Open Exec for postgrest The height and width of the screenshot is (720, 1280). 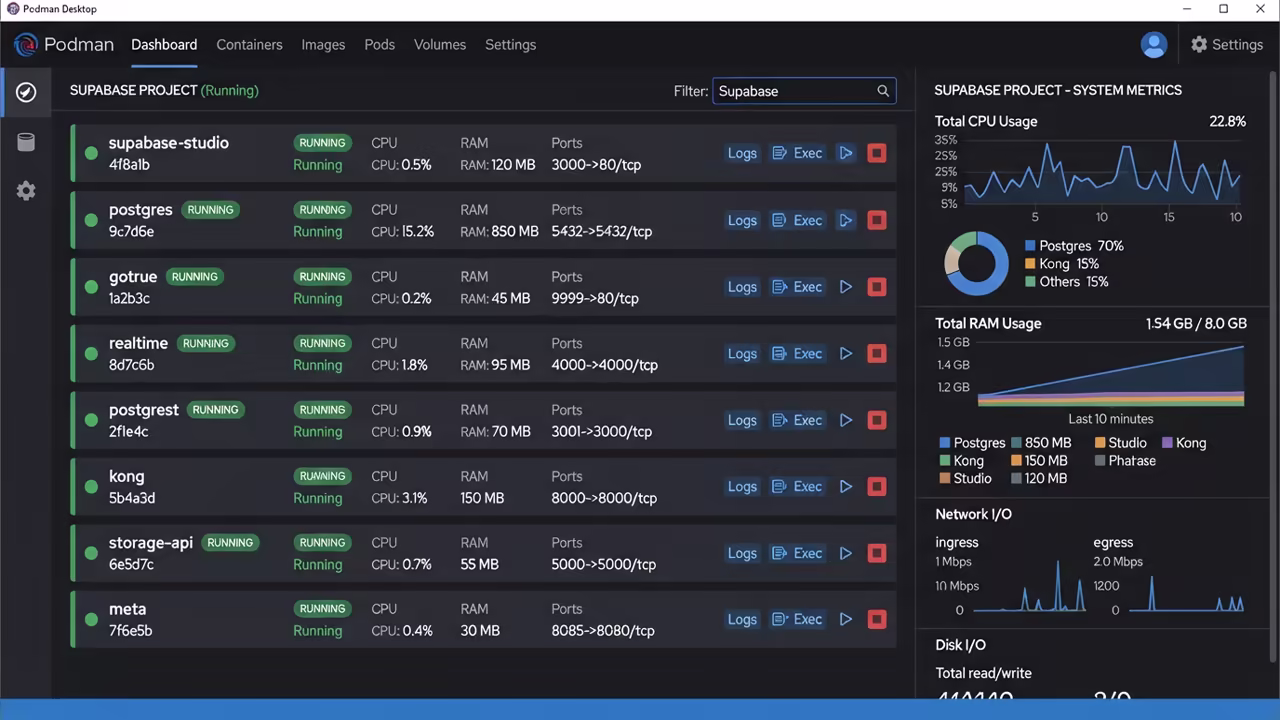coord(798,420)
